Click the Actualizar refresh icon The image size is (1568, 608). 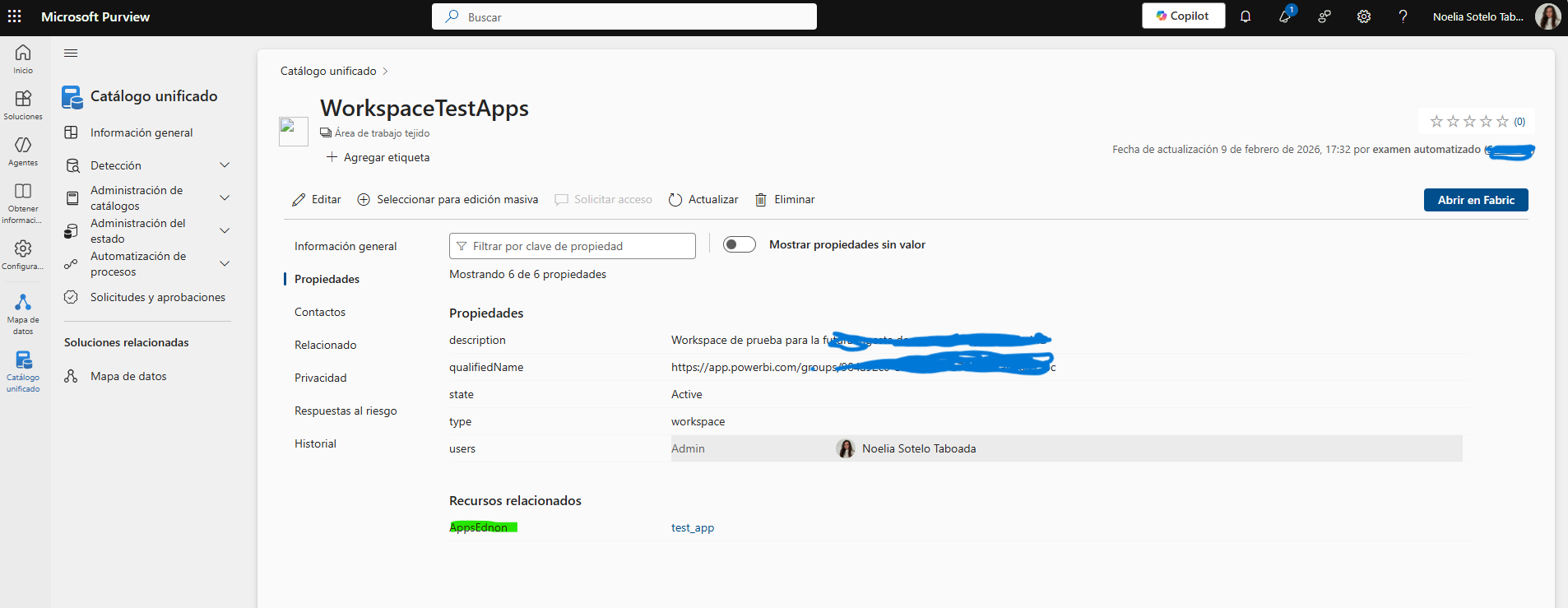(675, 200)
